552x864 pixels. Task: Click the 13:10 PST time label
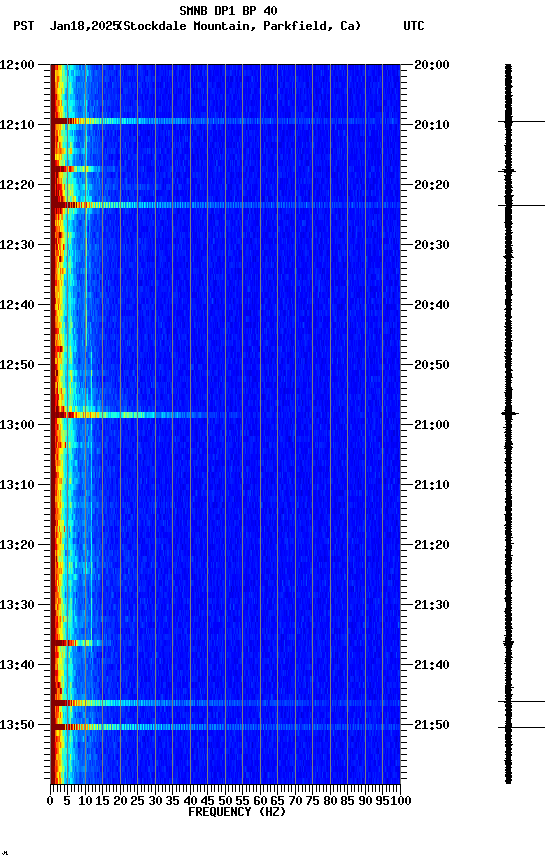17,485
